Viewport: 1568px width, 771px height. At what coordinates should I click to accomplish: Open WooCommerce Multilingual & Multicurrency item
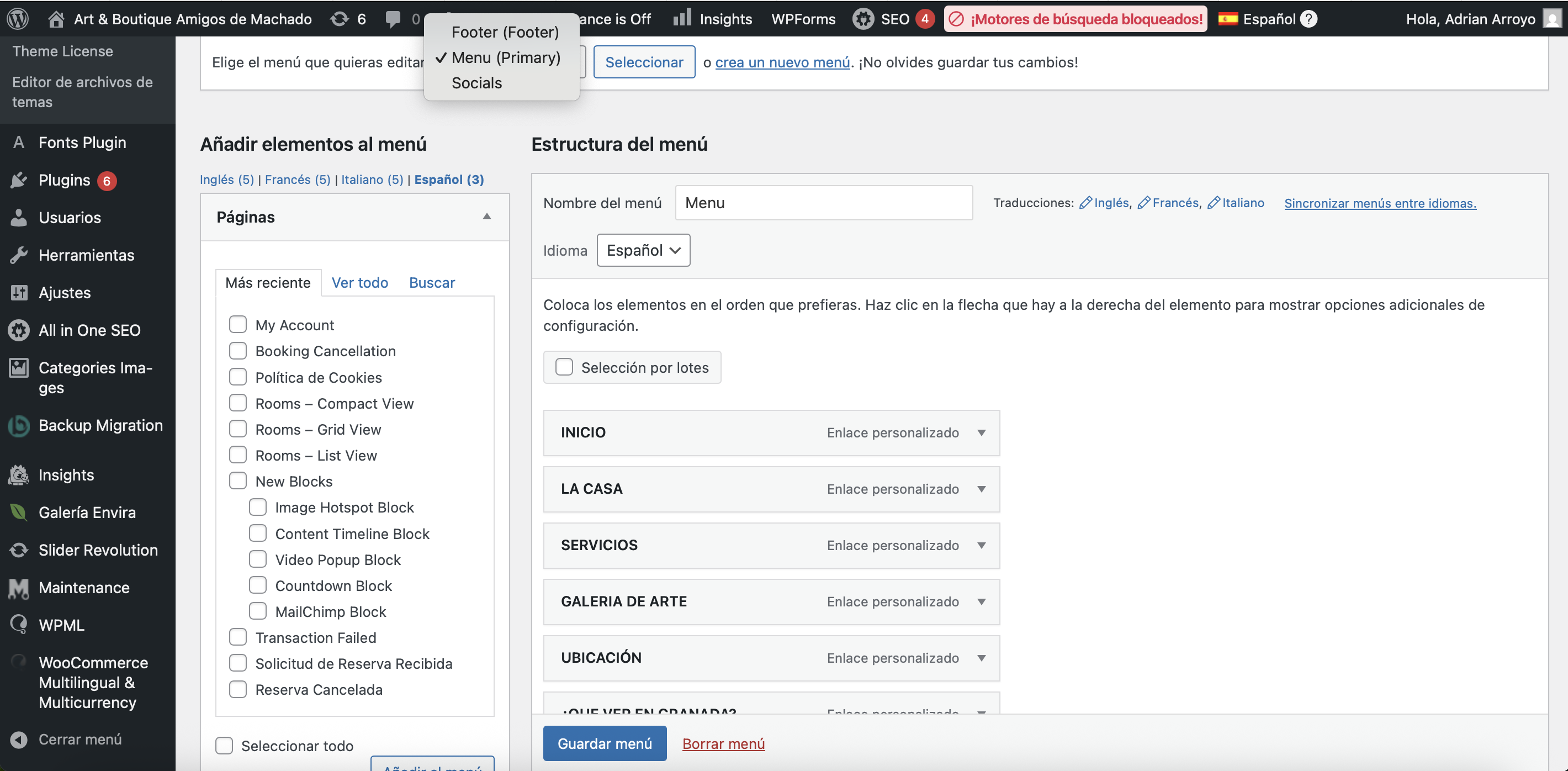click(93, 683)
